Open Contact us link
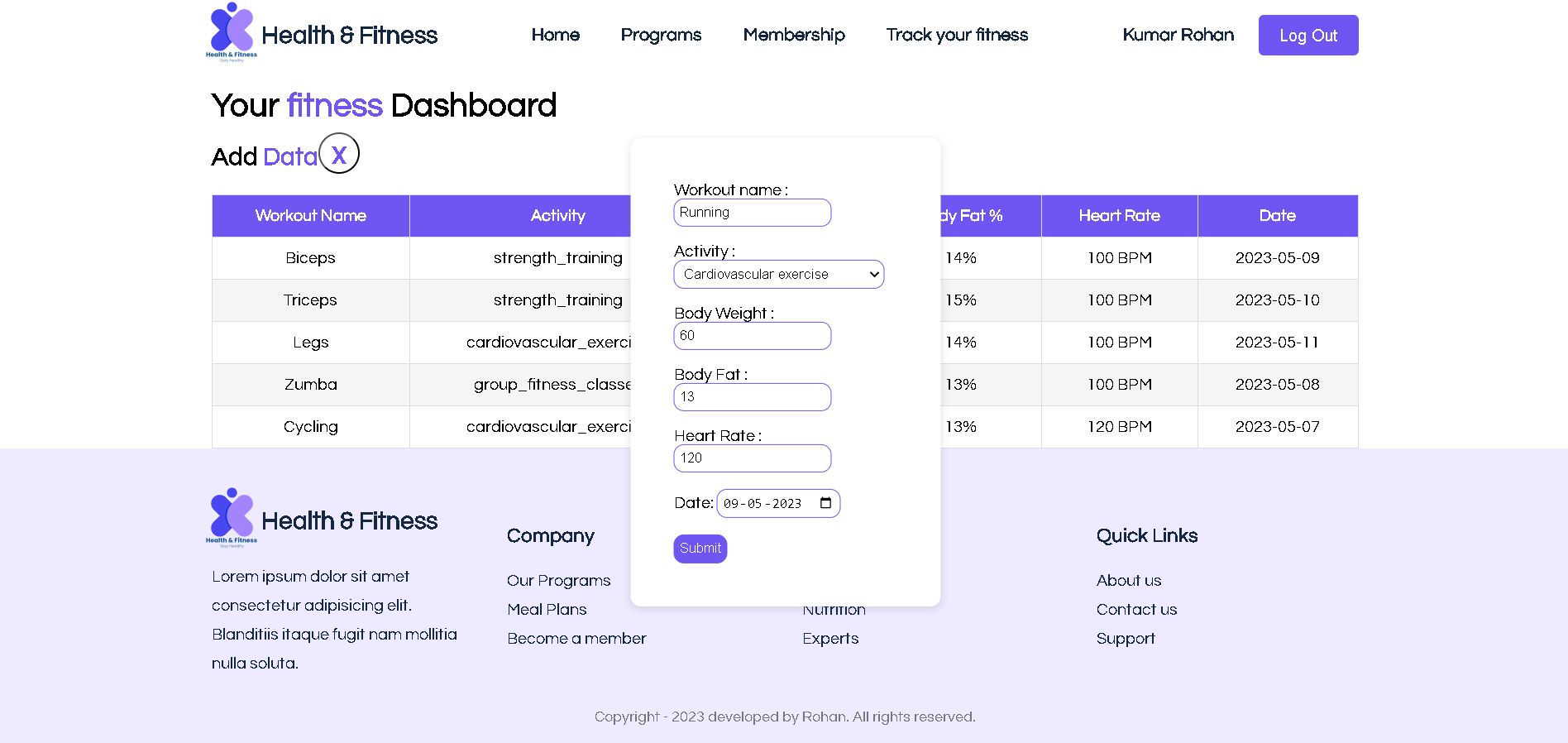Image resolution: width=1568 pixels, height=743 pixels. point(1136,610)
